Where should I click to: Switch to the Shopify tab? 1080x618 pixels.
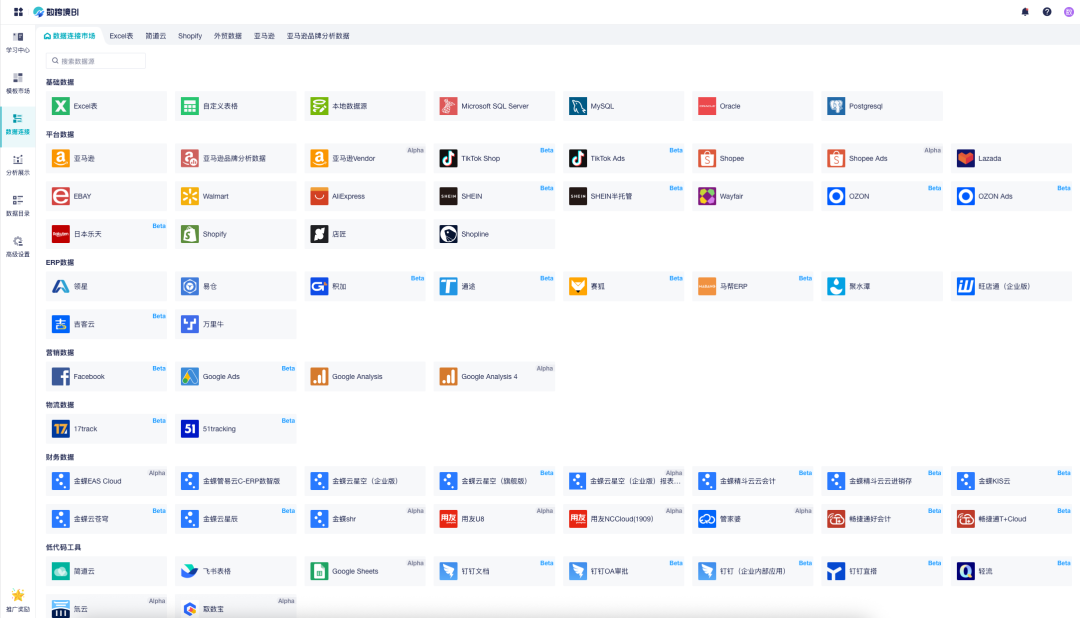(190, 36)
